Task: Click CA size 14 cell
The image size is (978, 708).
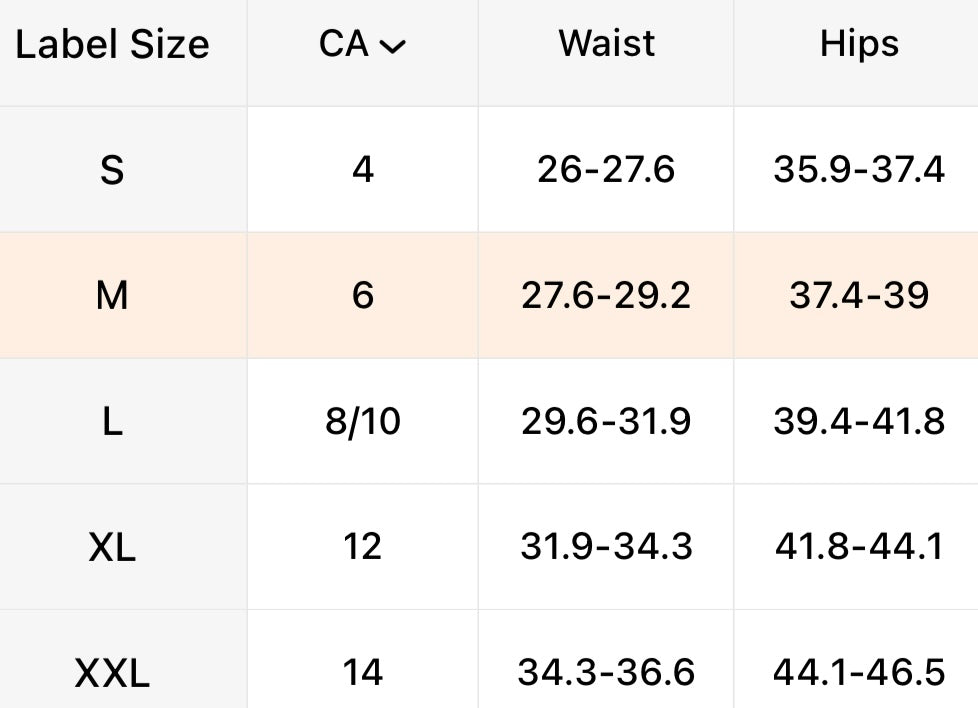Action: pyautogui.click(x=363, y=673)
